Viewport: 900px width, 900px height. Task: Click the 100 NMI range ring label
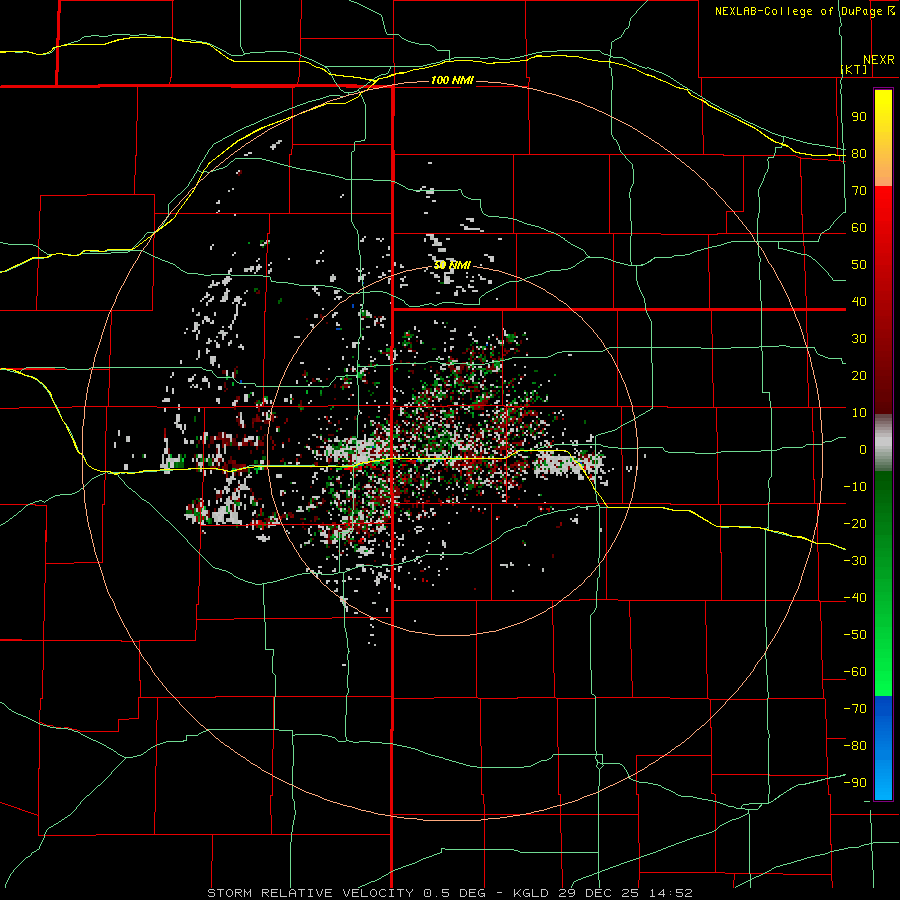(x=452, y=80)
